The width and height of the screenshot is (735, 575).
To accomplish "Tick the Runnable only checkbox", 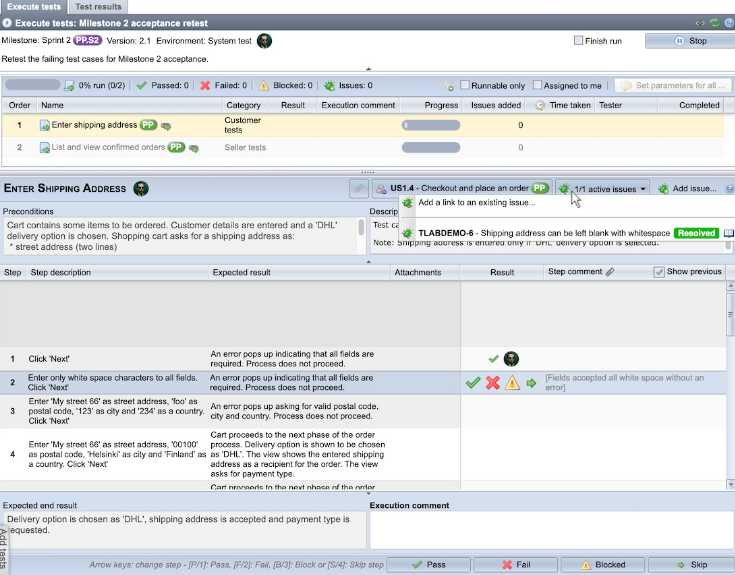I will (465, 85).
